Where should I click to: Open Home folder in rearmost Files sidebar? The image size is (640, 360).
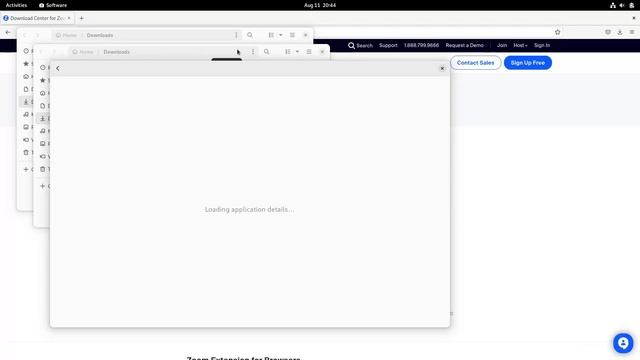click(27, 76)
